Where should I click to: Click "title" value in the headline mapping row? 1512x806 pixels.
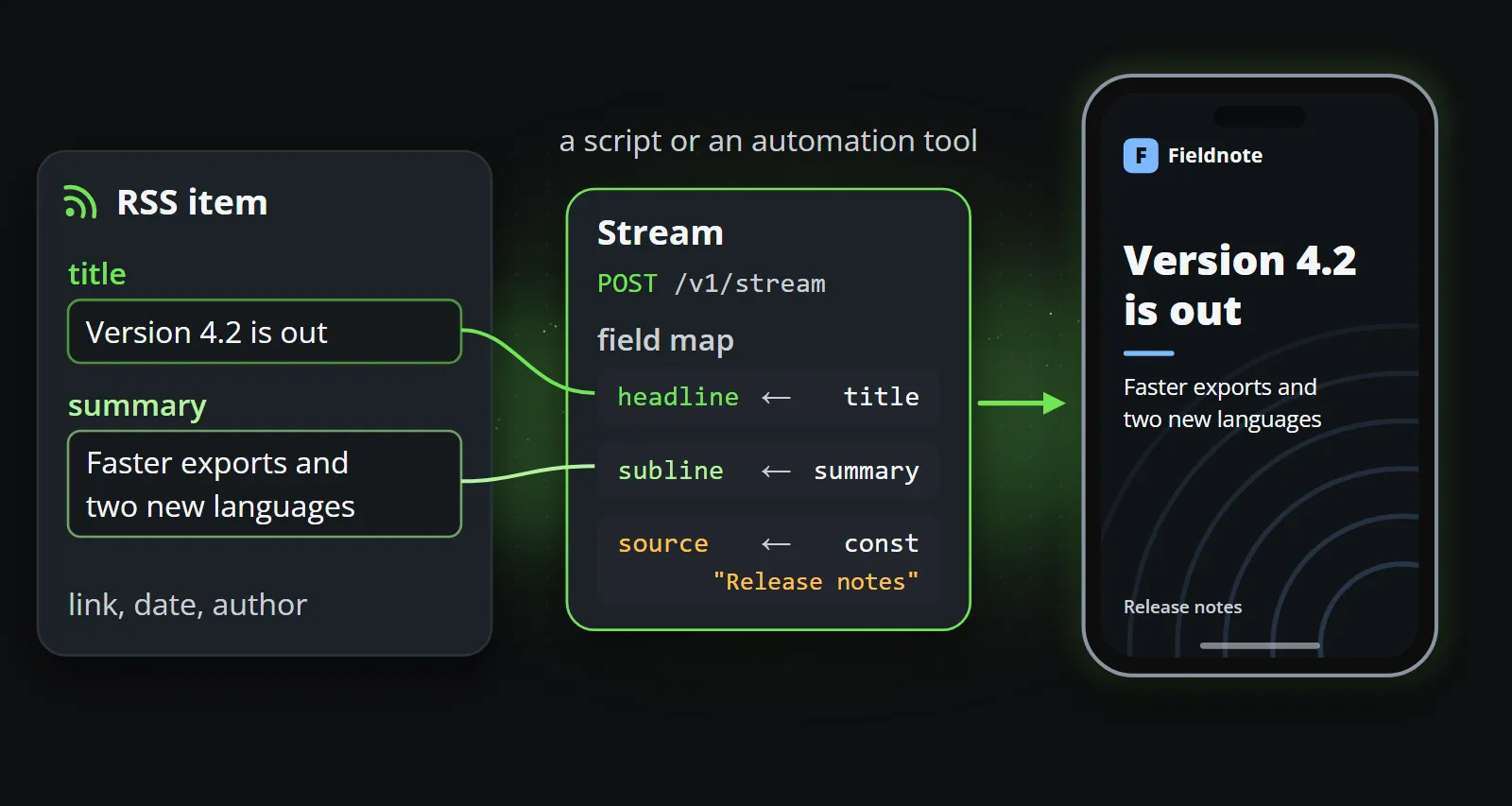point(882,397)
